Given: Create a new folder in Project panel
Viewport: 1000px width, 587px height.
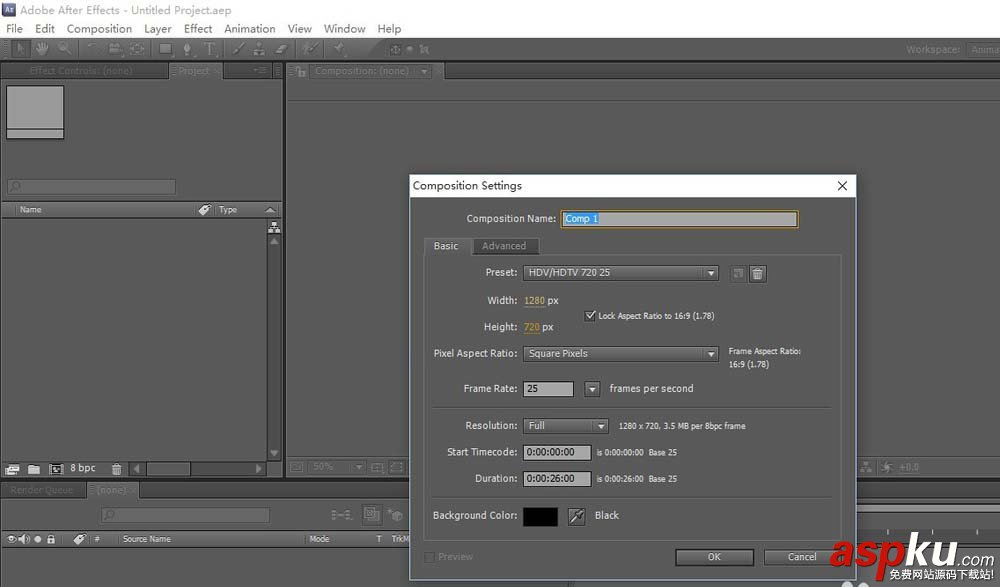Looking at the screenshot, I should click(x=34, y=469).
